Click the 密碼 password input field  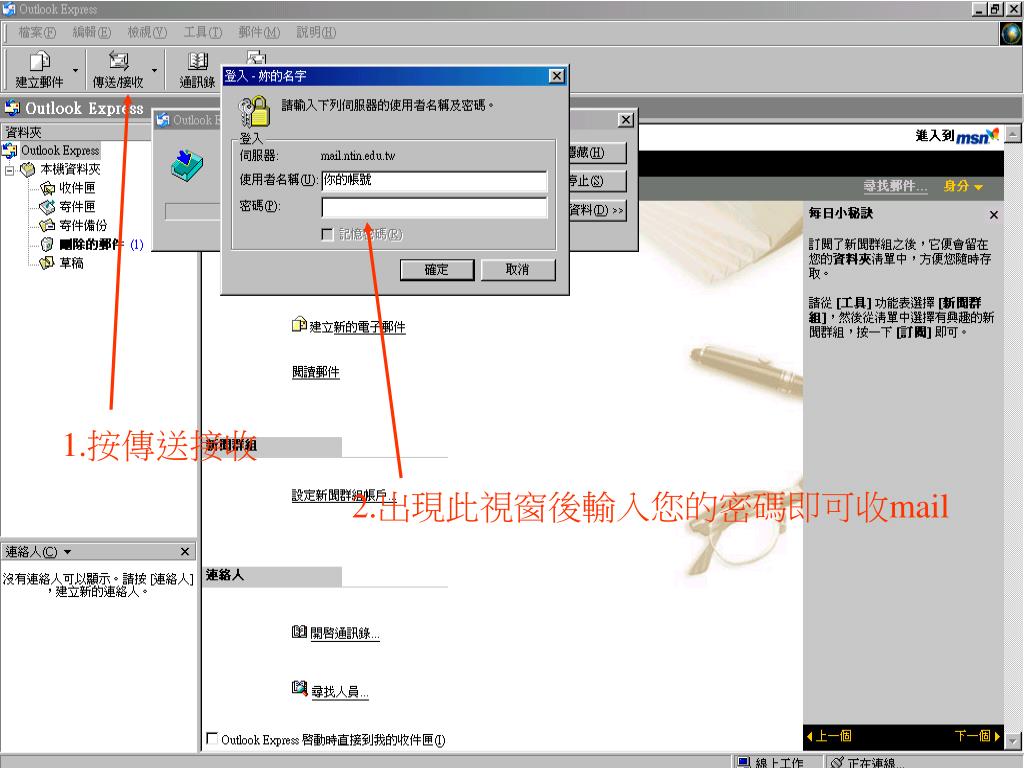[434, 207]
